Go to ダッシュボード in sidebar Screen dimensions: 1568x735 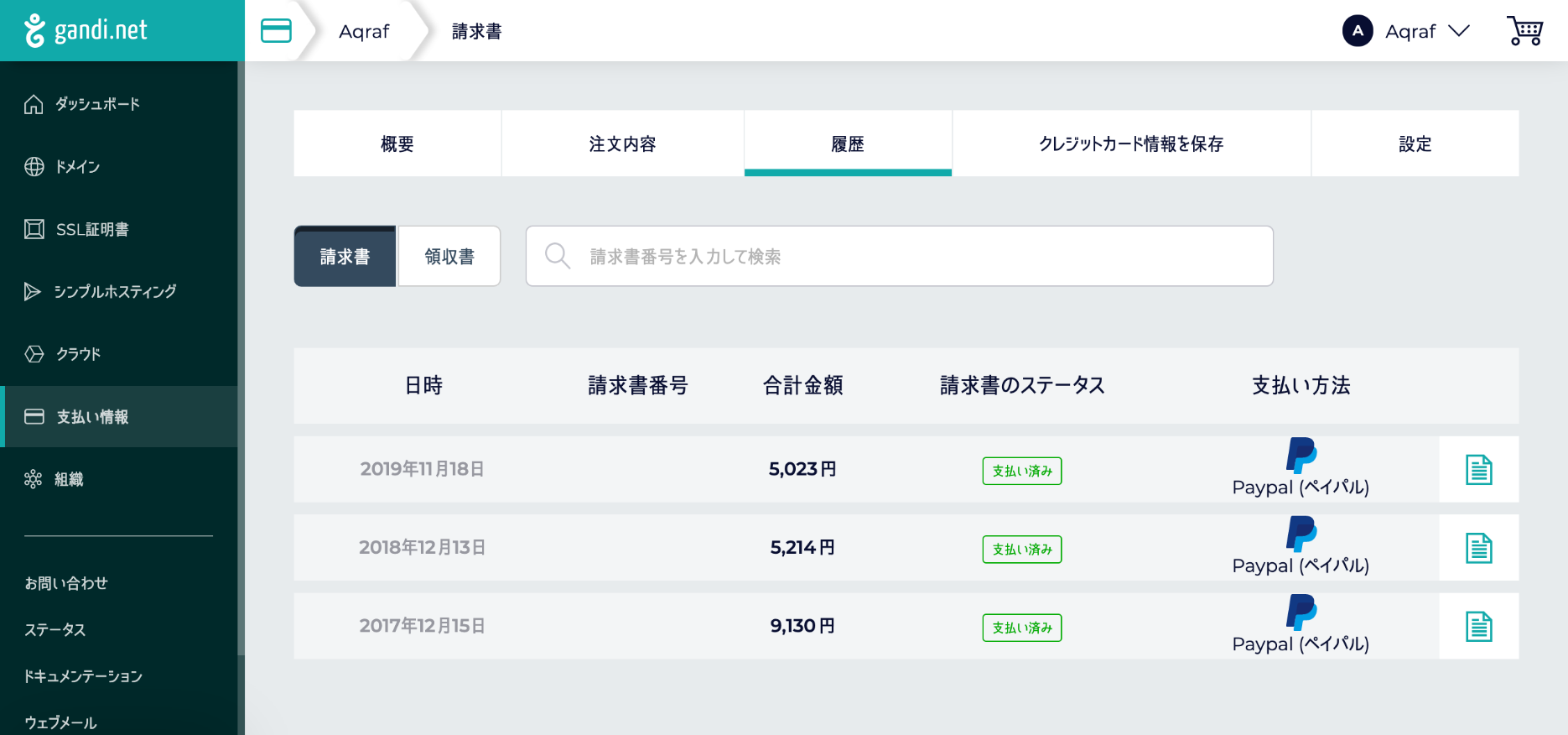[x=97, y=104]
